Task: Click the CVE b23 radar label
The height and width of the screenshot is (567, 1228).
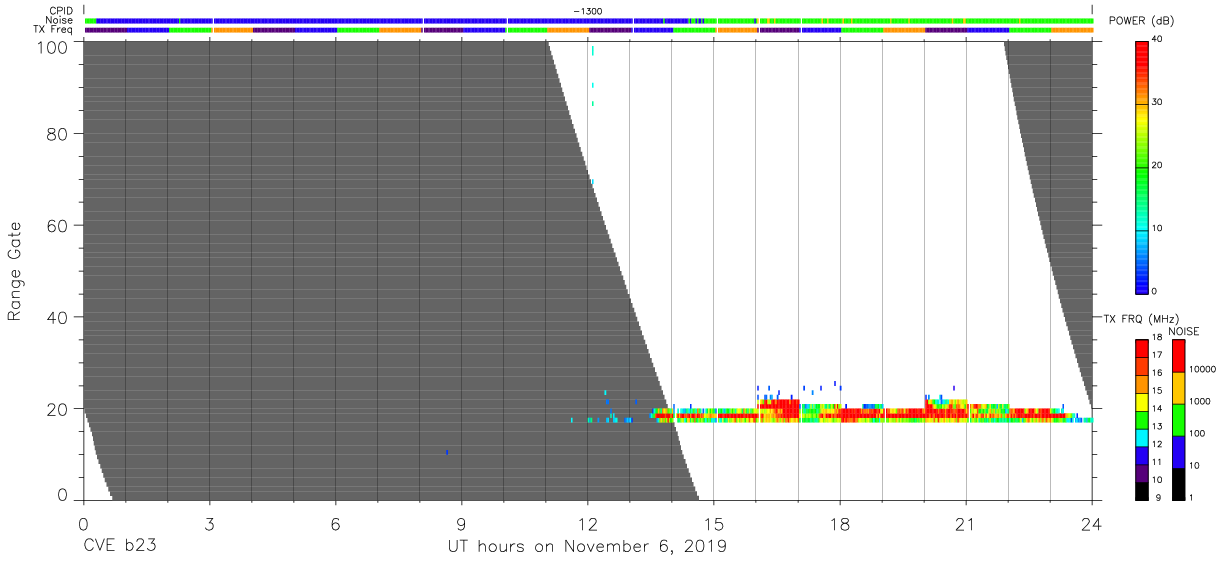Action: click(x=120, y=546)
